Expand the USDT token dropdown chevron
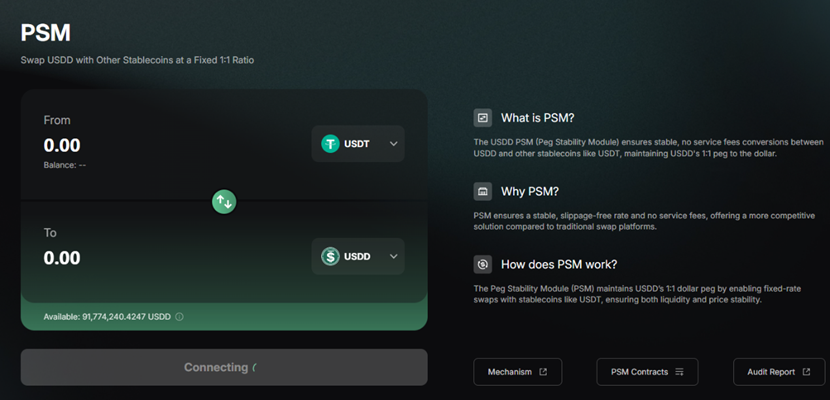 pos(393,144)
